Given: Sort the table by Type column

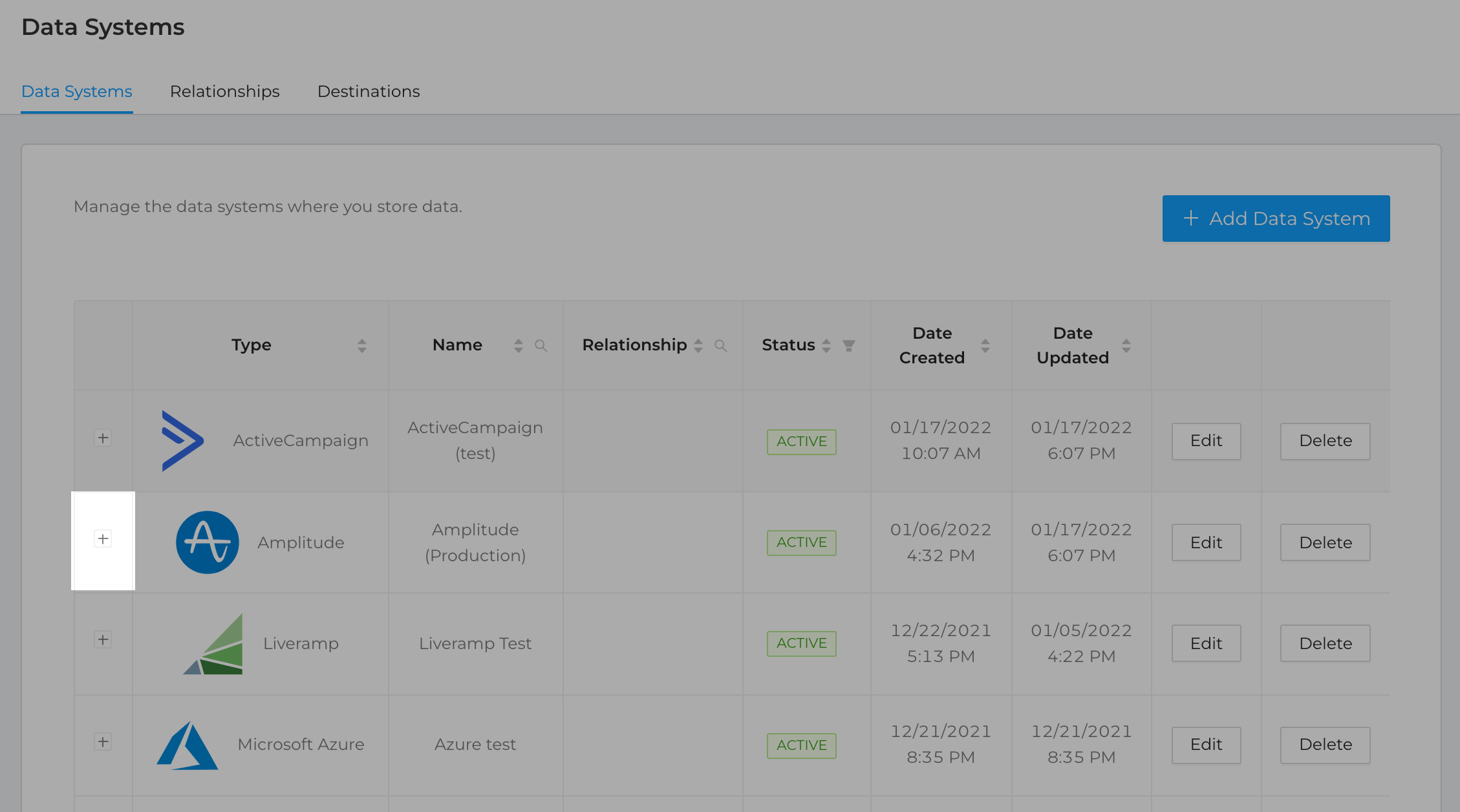Looking at the screenshot, I should pos(362,346).
